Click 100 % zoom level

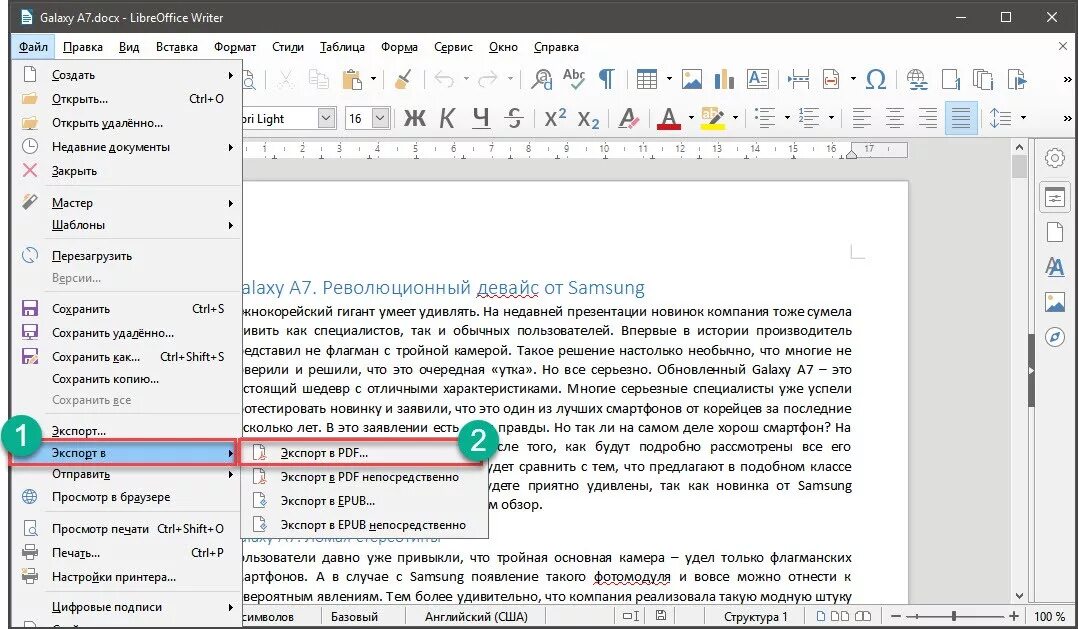(1049, 617)
